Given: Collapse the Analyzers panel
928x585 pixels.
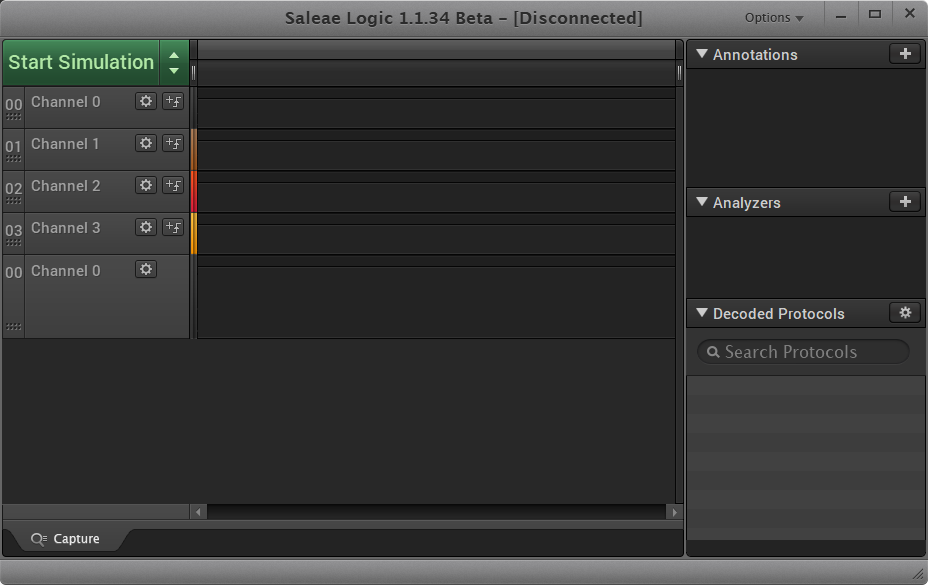Looking at the screenshot, I should (702, 202).
